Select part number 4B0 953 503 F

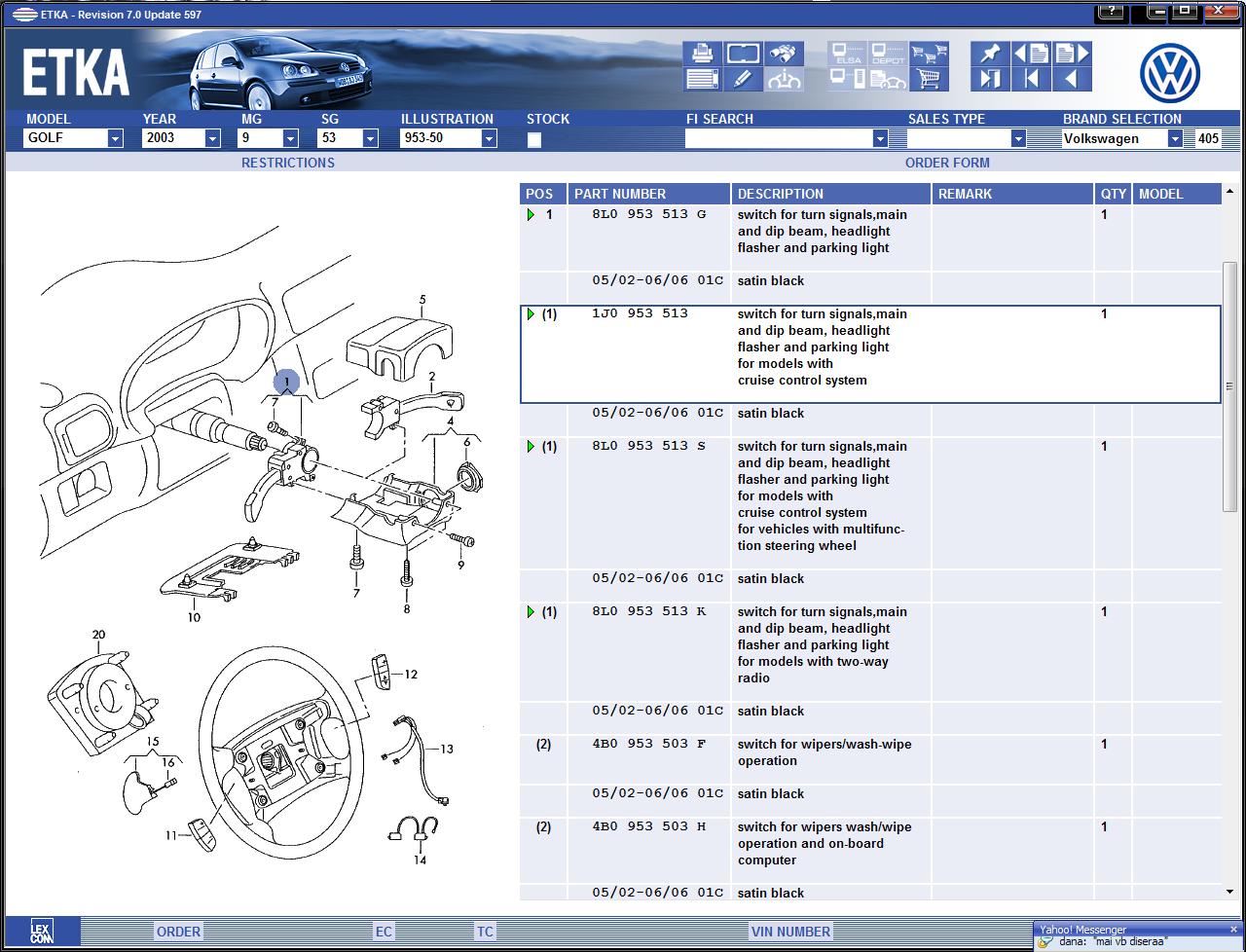[x=649, y=744]
